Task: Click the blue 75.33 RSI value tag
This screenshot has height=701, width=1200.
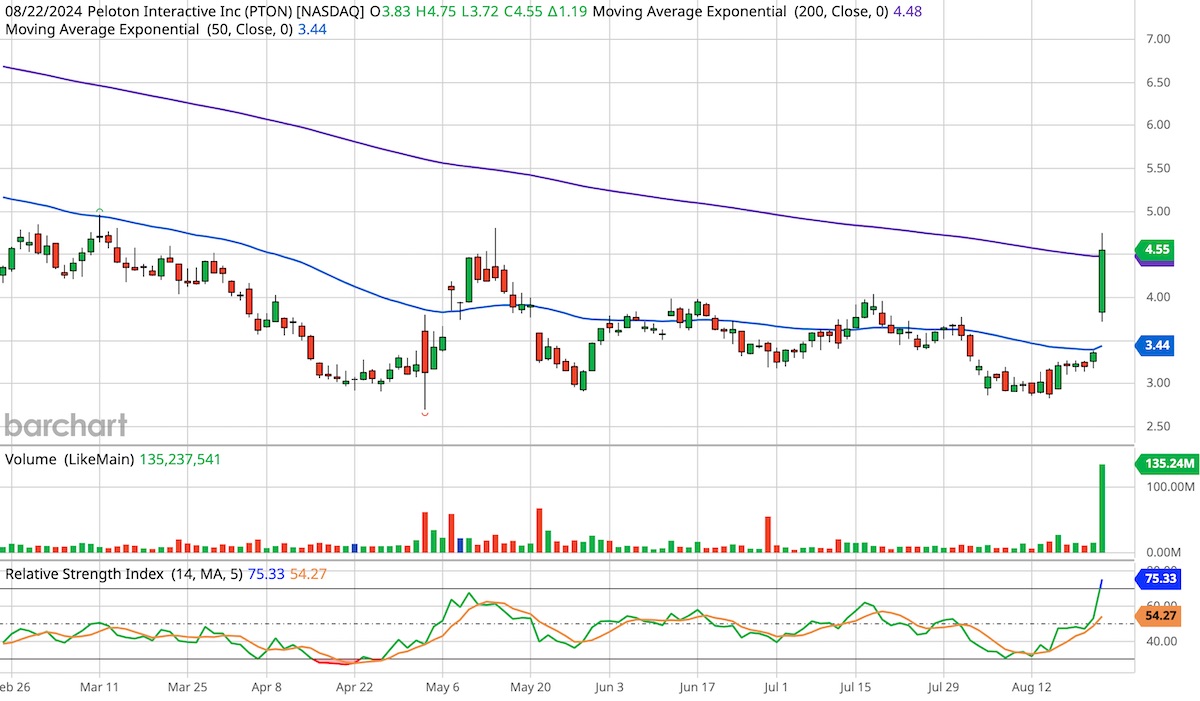Action: [x=1161, y=578]
